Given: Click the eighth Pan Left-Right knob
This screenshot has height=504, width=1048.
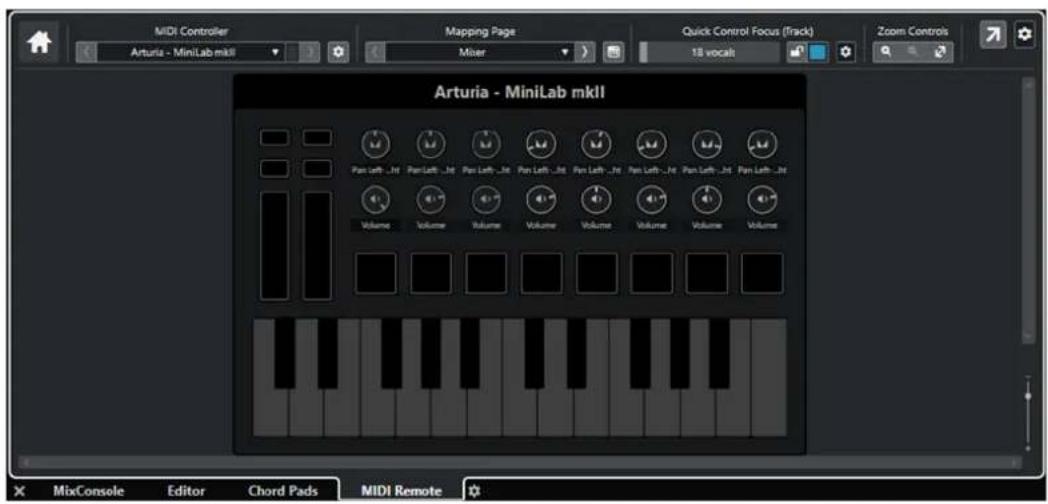Looking at the screenshot, I should (x=761, y=144).
